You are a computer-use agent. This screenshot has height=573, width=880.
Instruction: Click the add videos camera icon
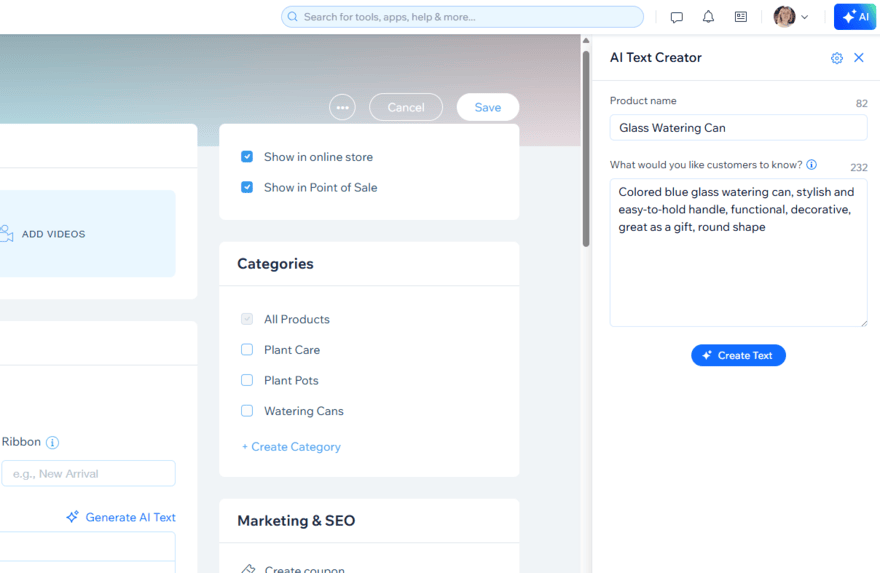click(6, 233)
